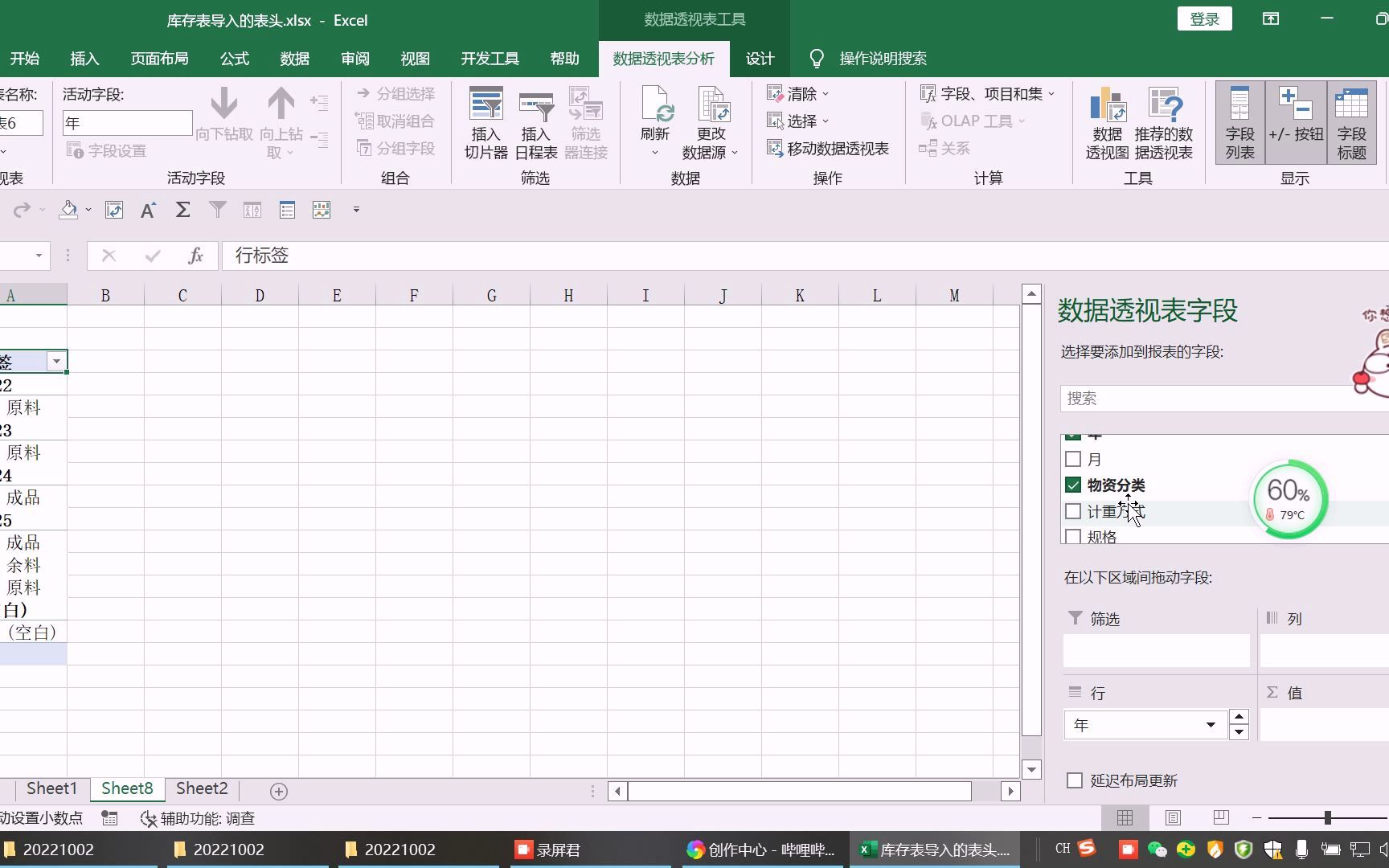Check the 月 field checkbox

click(x=1074, y=459)
